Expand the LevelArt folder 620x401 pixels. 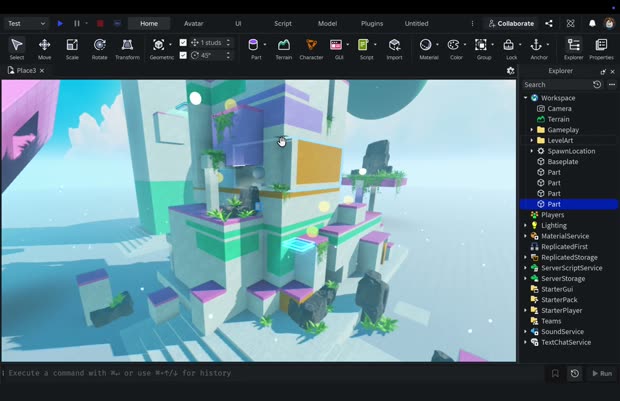click(532, 140)
